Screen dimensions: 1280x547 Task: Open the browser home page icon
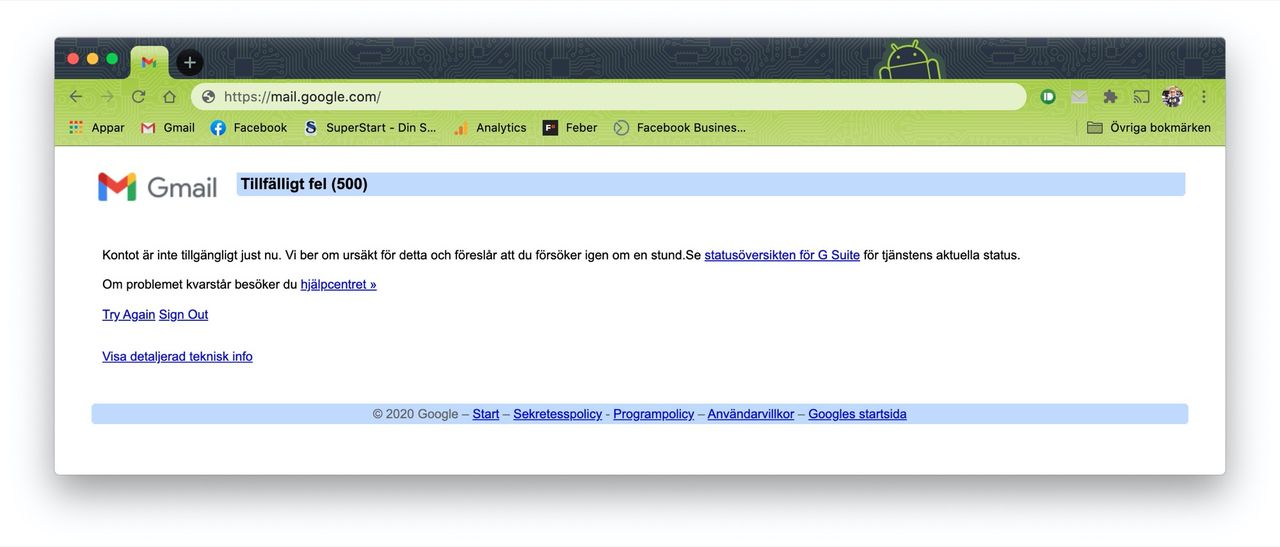pos(170,97)
